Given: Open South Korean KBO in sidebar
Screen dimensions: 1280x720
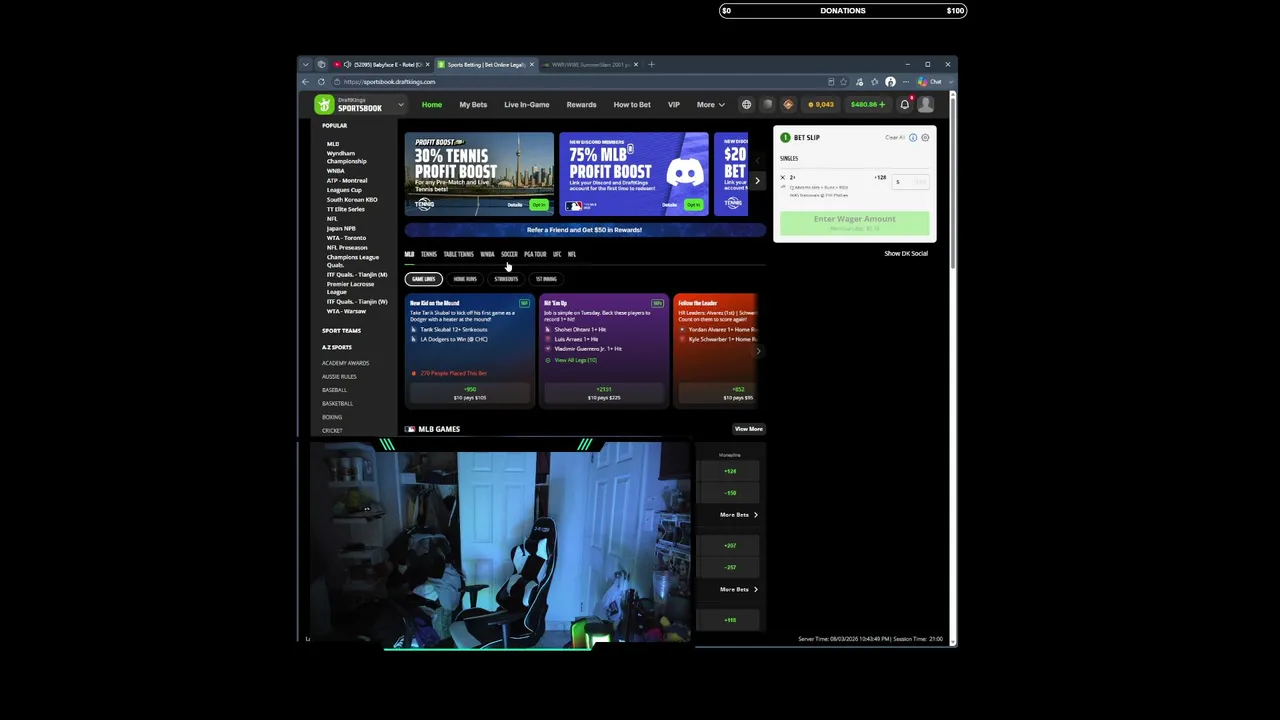Looking at the screenshot, I should coord(352,199).
